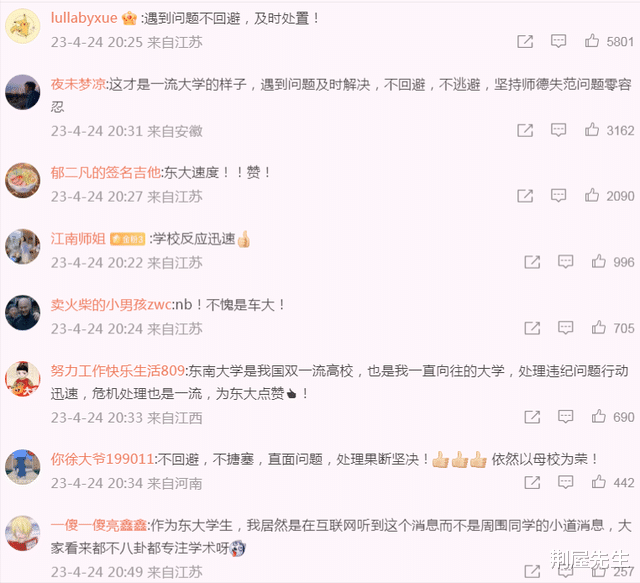Open 江南师姐's avatar thumbnail
This screenshot has height=583, width=640.
22,246
